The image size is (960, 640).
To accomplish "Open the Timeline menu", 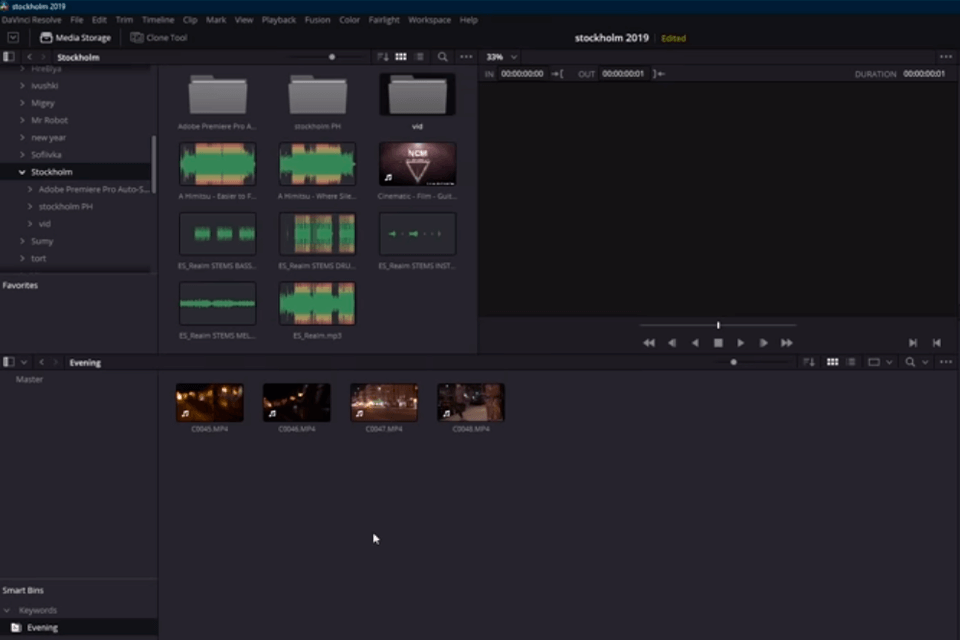I will tap(158, 20).
